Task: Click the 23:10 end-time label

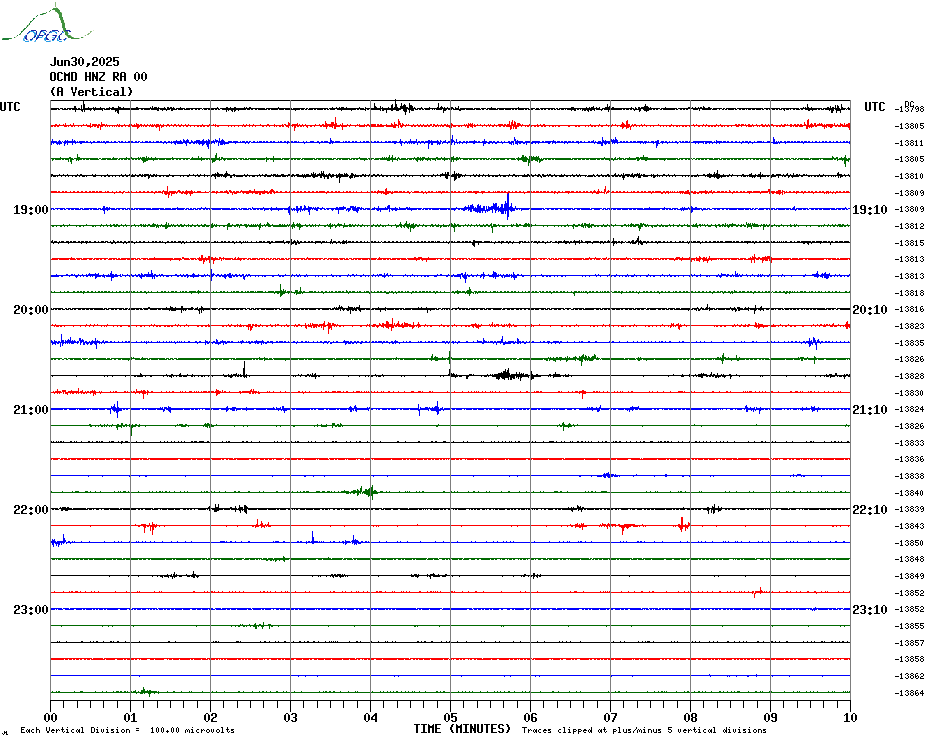Action: [x=870, y=609]
